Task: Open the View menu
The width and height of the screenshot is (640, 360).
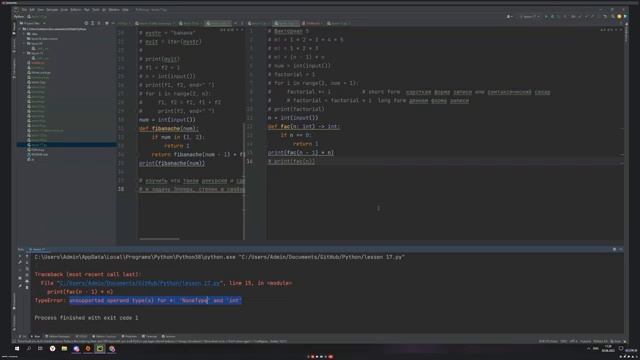Action: click(x=40, y=10)
